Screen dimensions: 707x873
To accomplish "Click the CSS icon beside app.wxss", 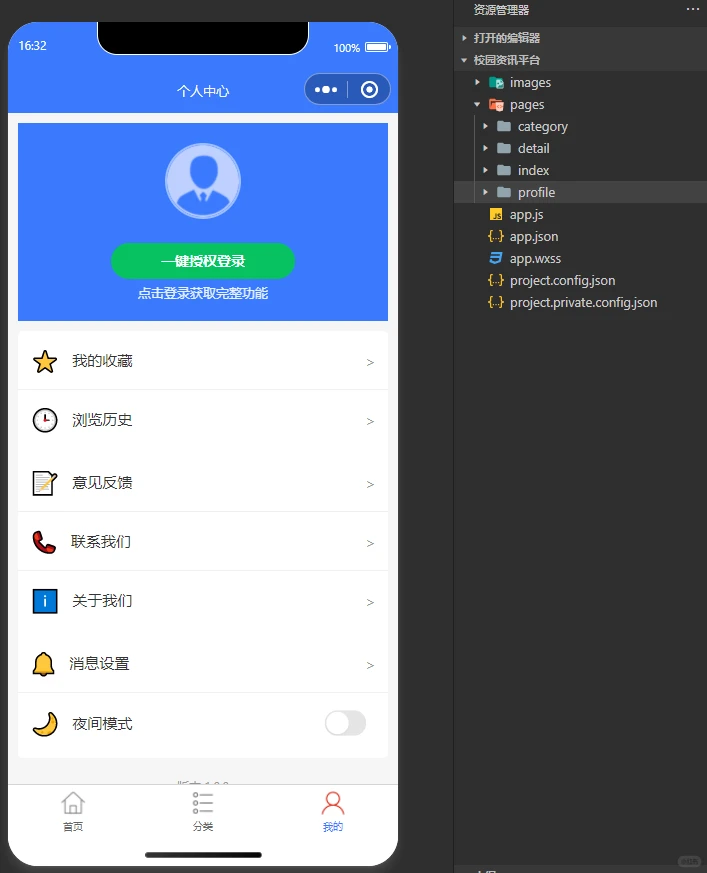I will tap(496, 258).
